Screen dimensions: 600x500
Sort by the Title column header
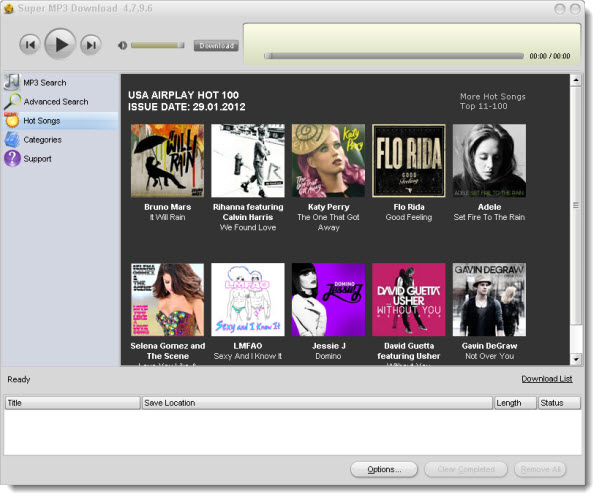pos(72,403)
